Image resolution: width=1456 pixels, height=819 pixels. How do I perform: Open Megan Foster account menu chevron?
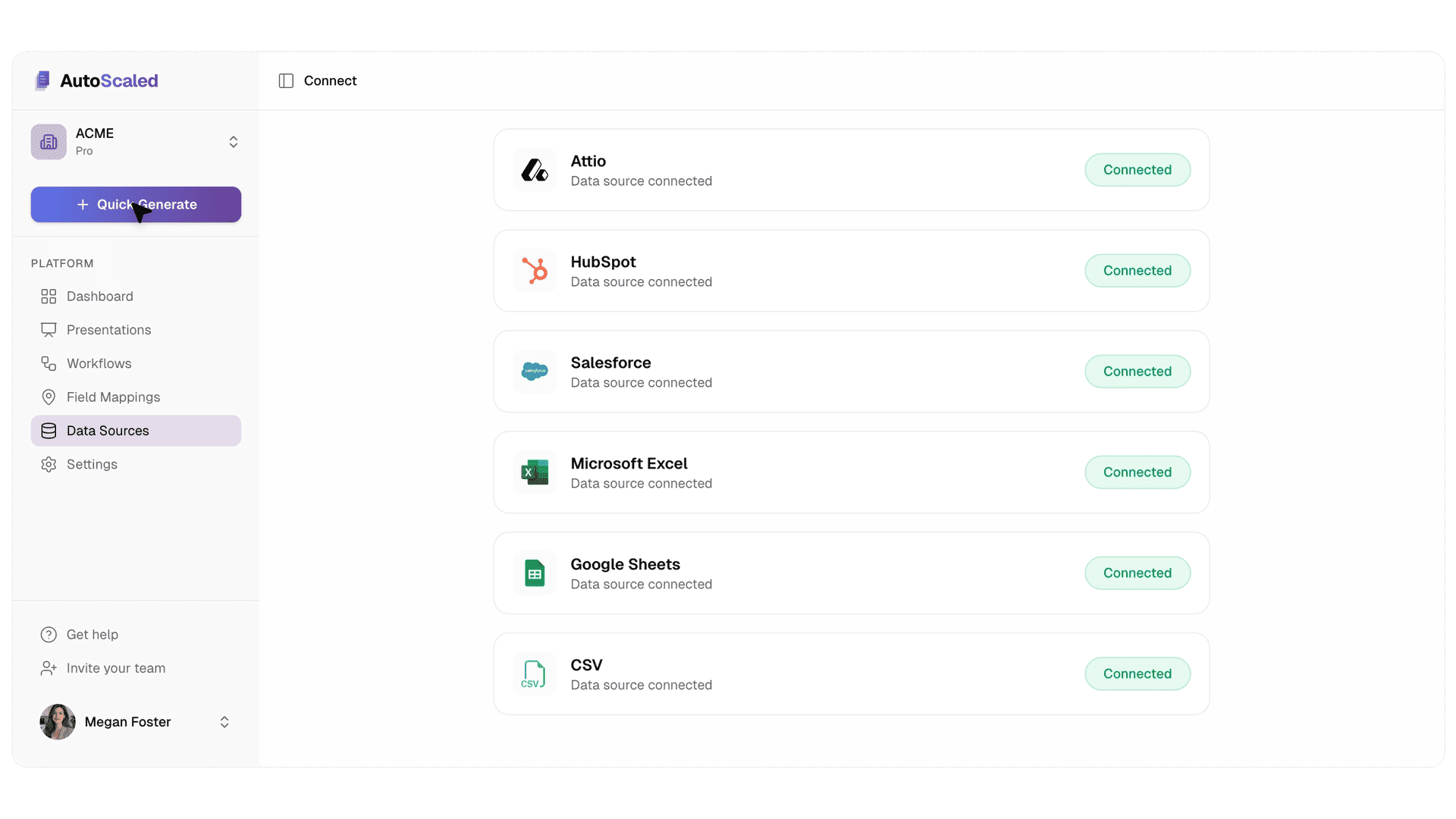click(224, 722)
